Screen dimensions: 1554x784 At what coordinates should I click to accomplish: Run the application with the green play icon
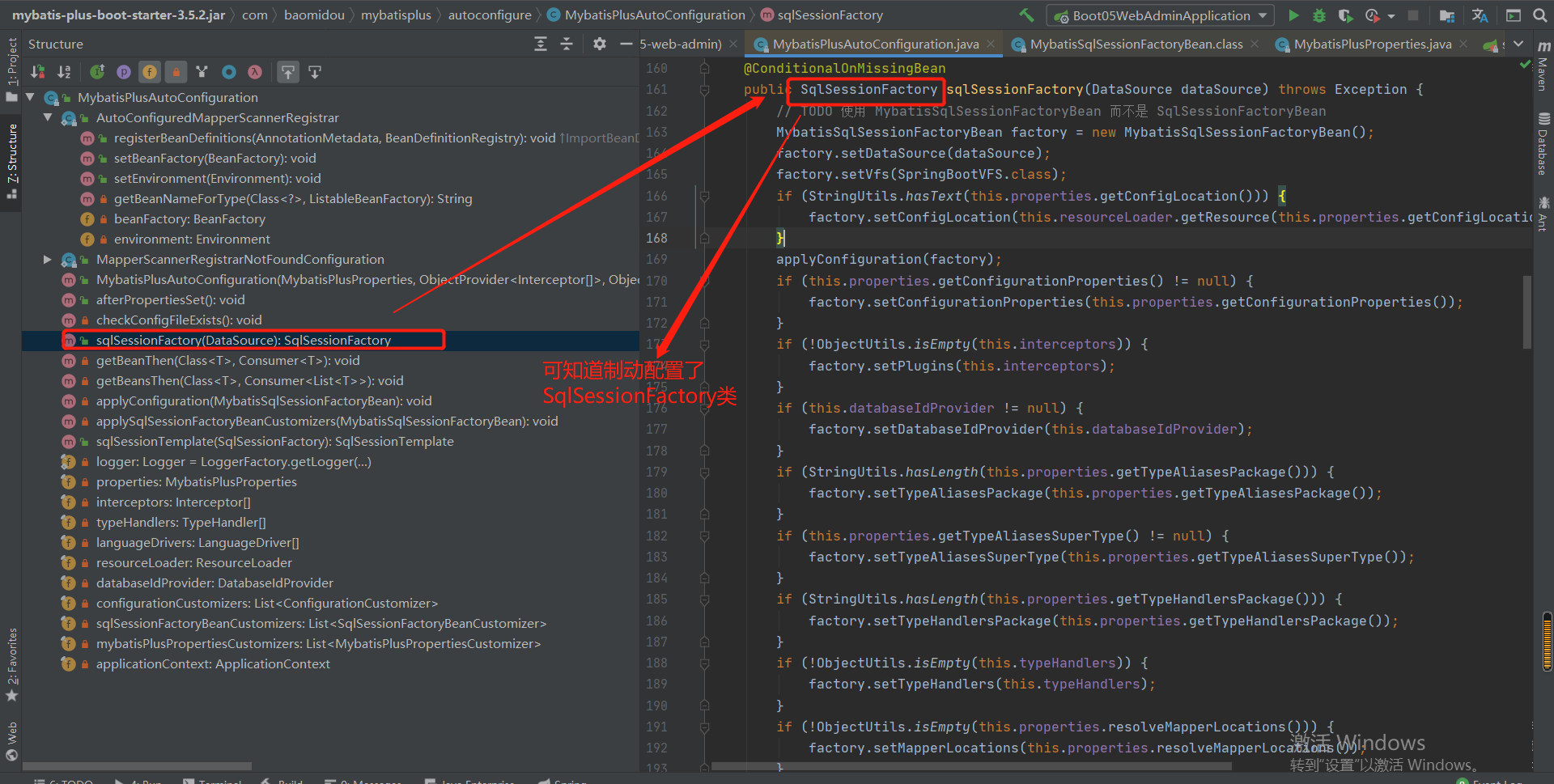[1293, 15]
